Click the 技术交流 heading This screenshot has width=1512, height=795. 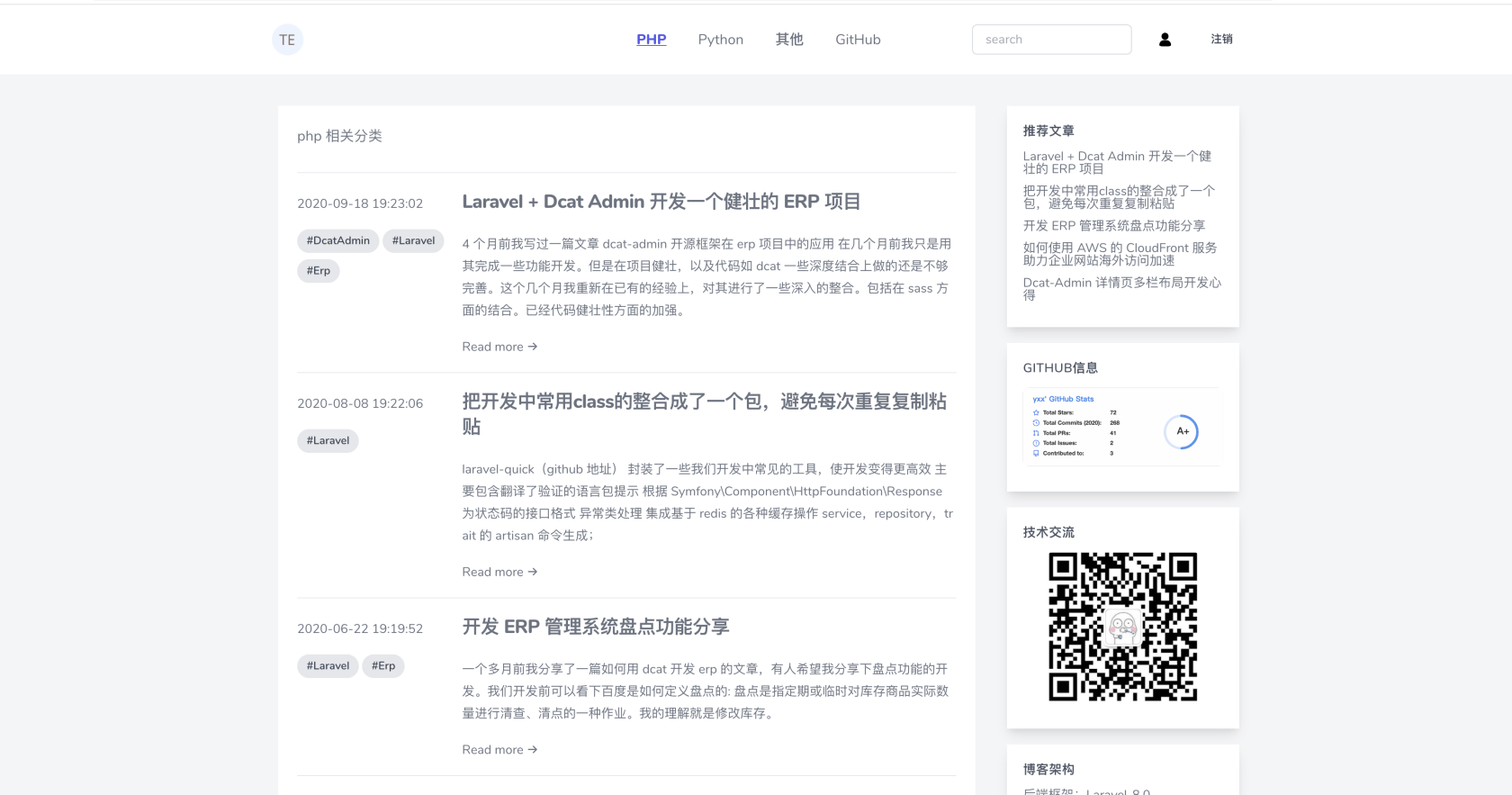[1048, 532]
